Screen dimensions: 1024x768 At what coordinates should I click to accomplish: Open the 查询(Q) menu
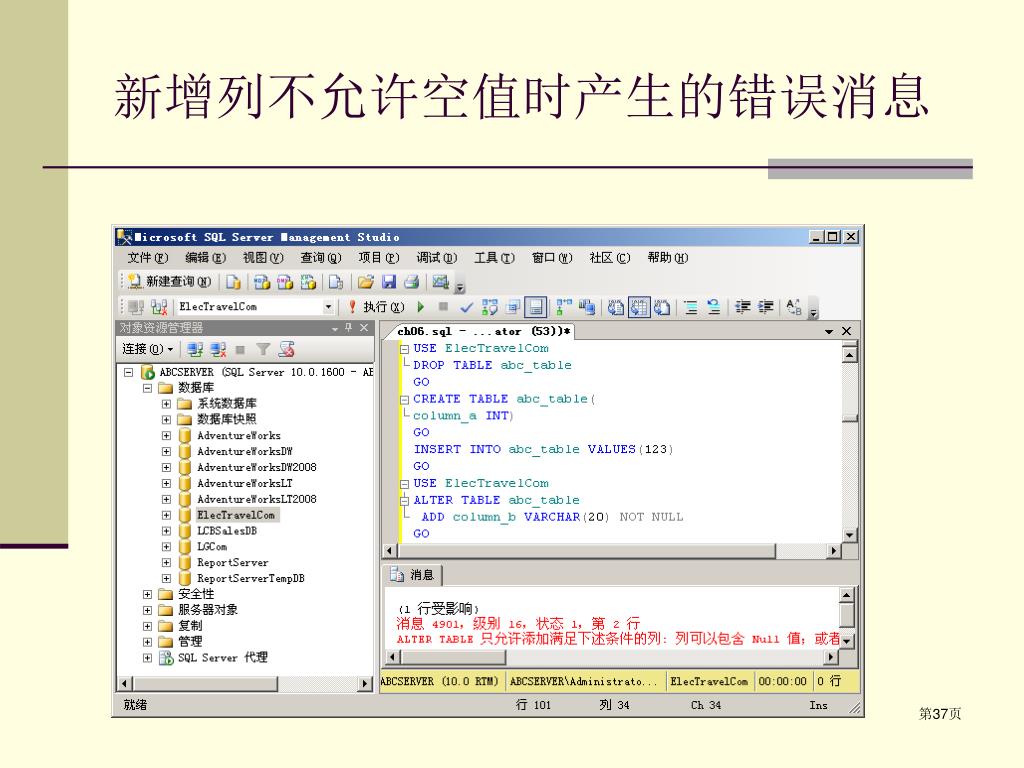click(321, 258)
